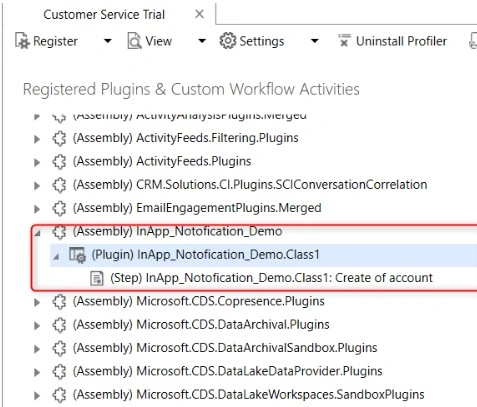Select the InApp_Notofication_Demo.Class1 plugin icon

(x=77, y=255)
